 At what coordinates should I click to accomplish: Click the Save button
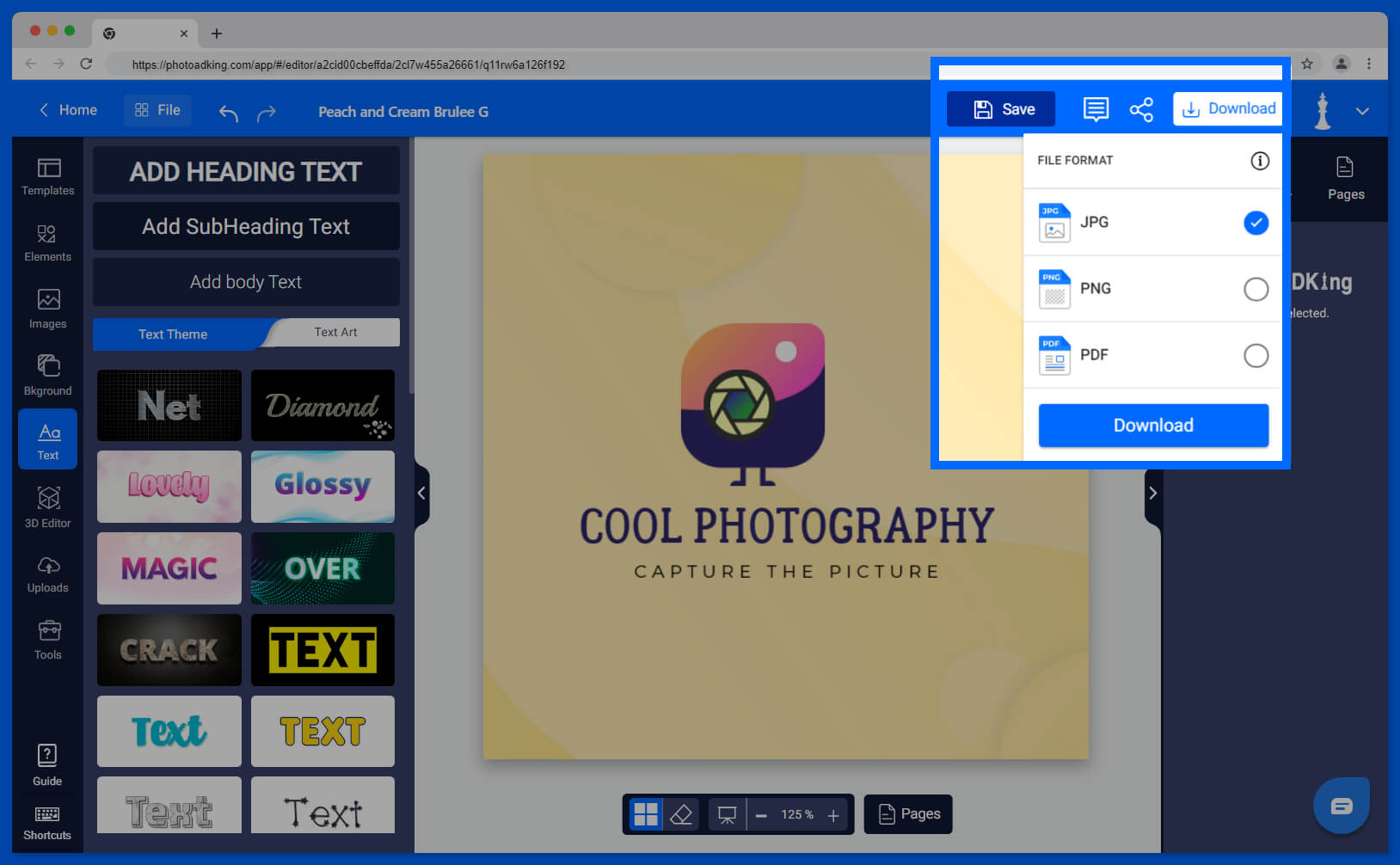tap(1000, 109)
